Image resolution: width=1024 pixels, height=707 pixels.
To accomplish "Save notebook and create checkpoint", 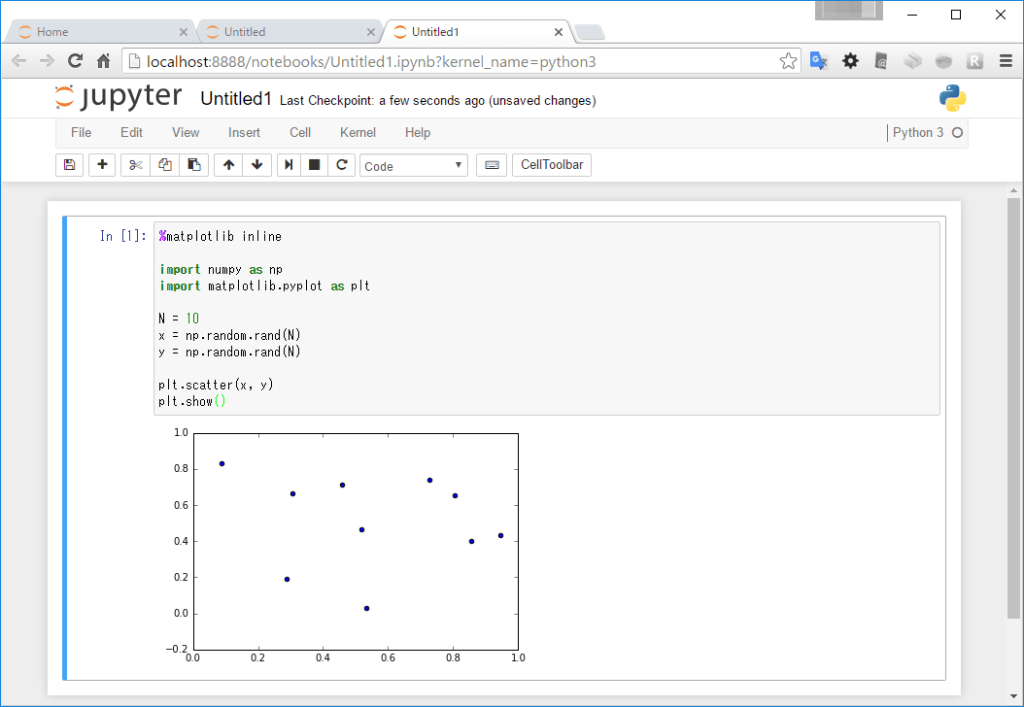I will 68,164.
